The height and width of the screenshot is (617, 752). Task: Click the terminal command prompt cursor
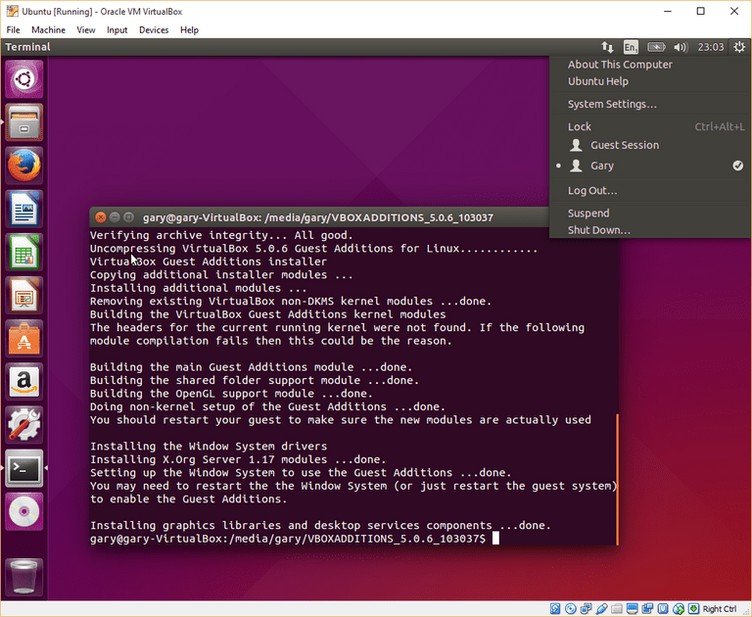click(x=496, y=538)
